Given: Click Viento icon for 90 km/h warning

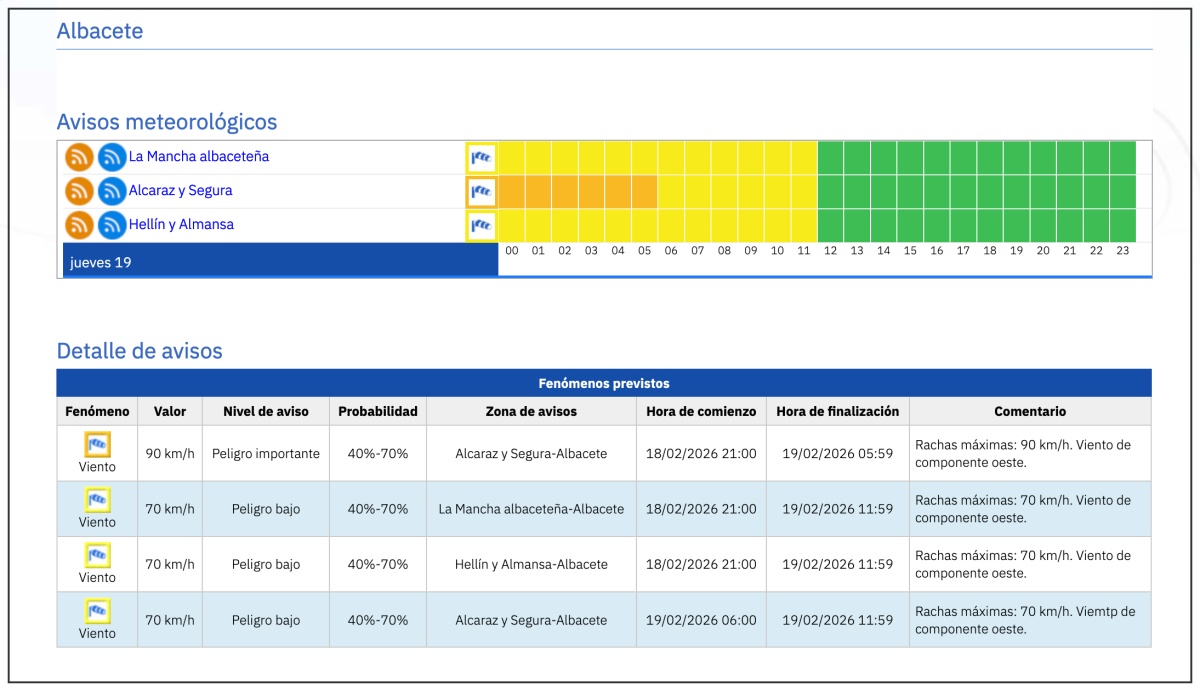Looking at the screenshot, I should (x=97, y=444).
